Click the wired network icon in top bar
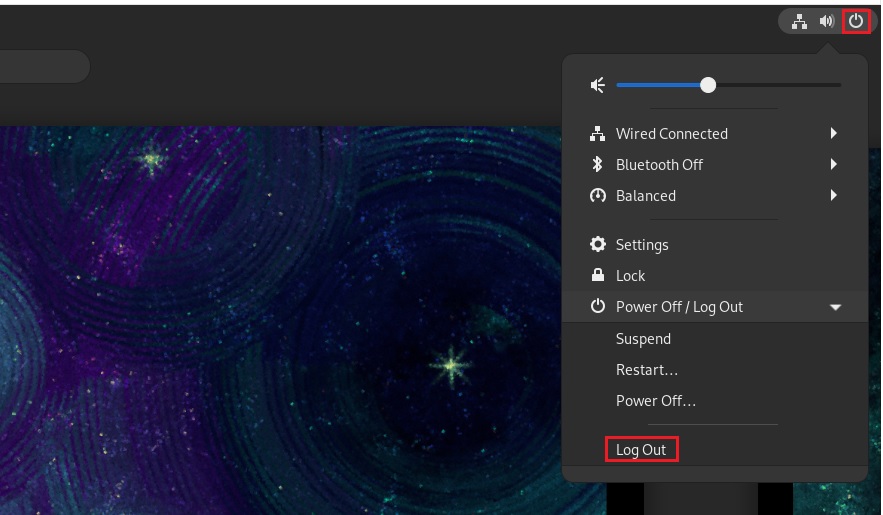The image size is (883, 515). 799,21
